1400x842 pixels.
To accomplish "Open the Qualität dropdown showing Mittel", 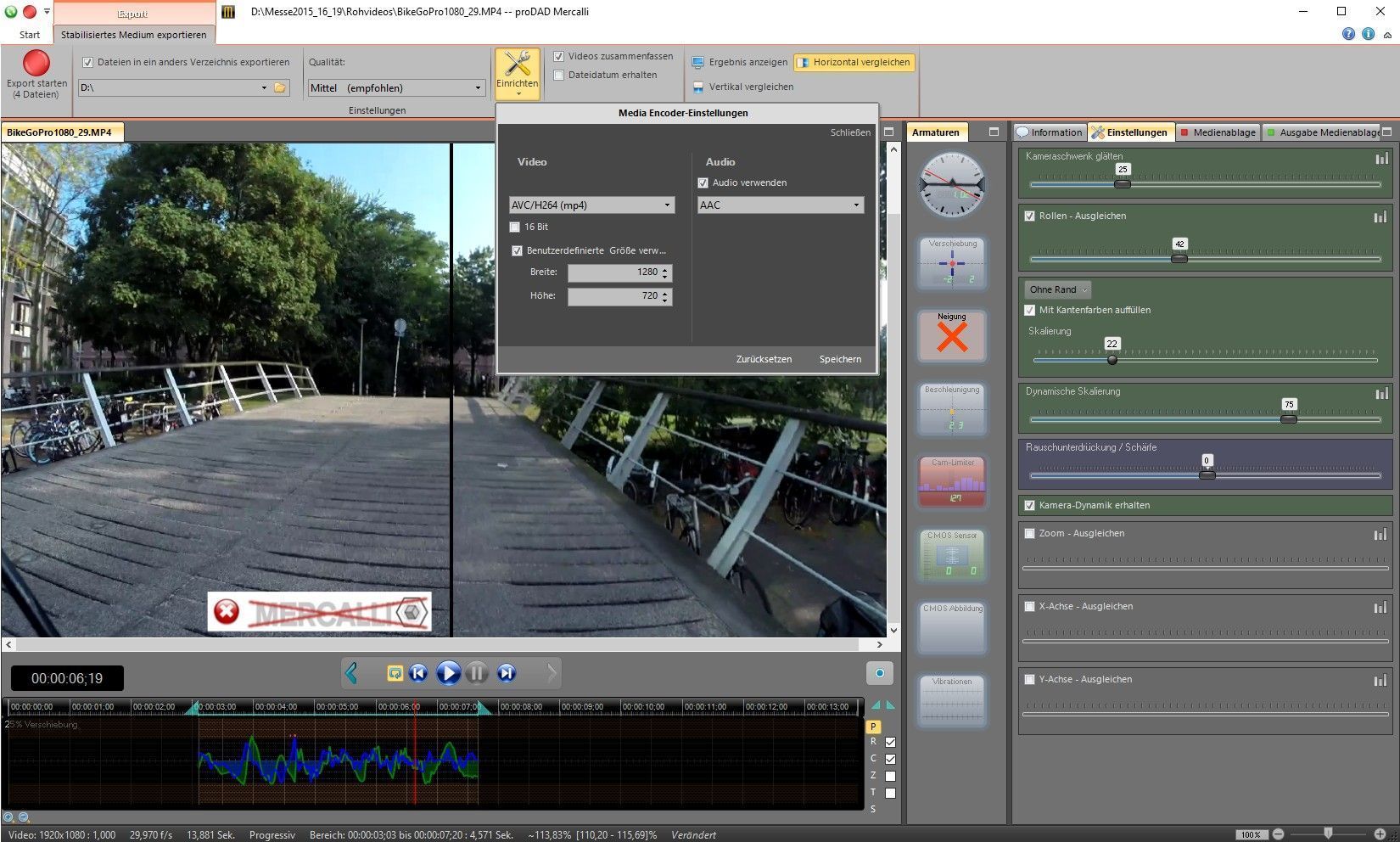I will [396, 87].
